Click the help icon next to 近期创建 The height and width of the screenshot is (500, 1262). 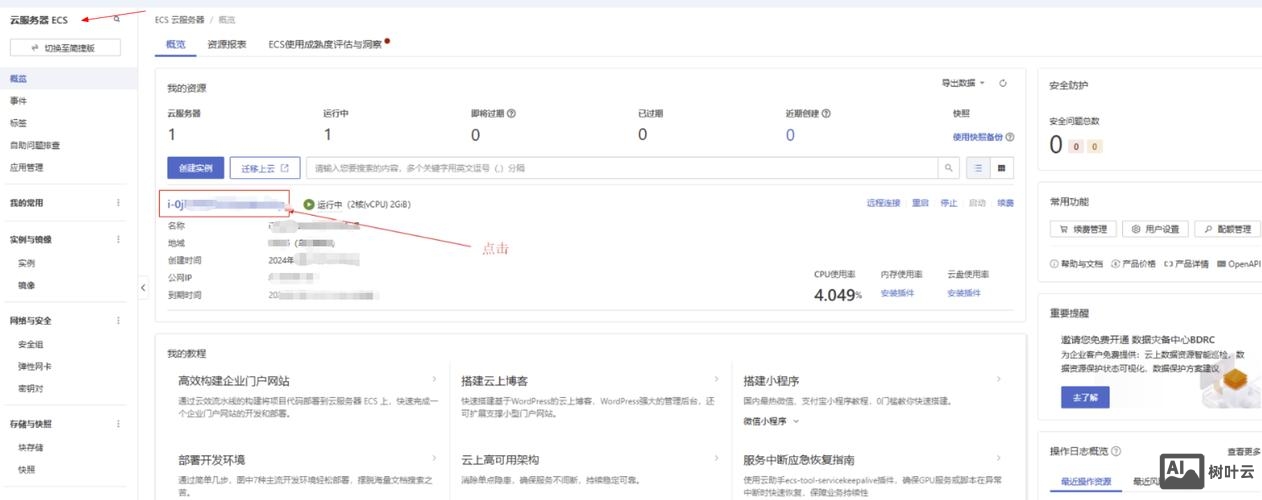(826, 113)
